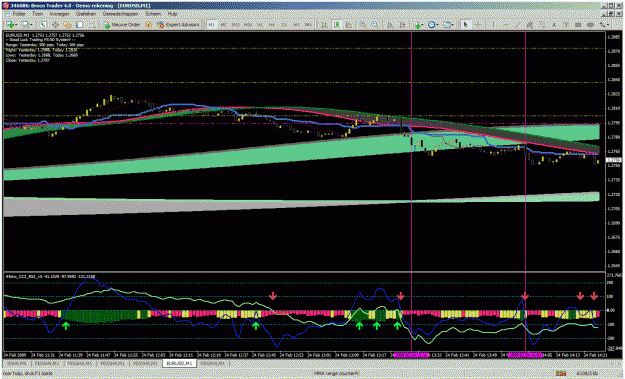Select the Trendline drawing tool
Screen dimensions: 625x379
[517, 25]
